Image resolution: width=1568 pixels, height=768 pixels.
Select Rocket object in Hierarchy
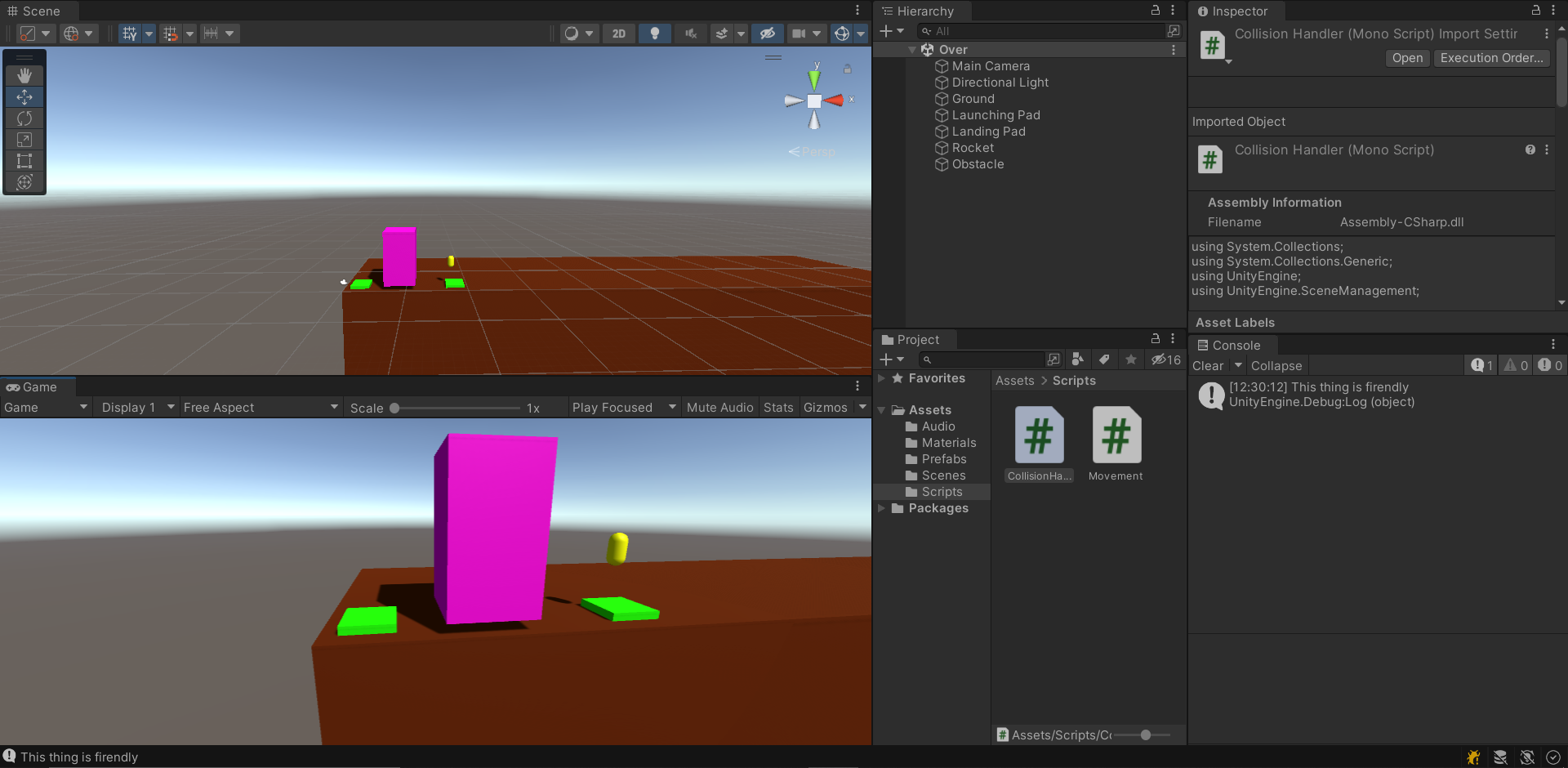(x=972, y=148)
